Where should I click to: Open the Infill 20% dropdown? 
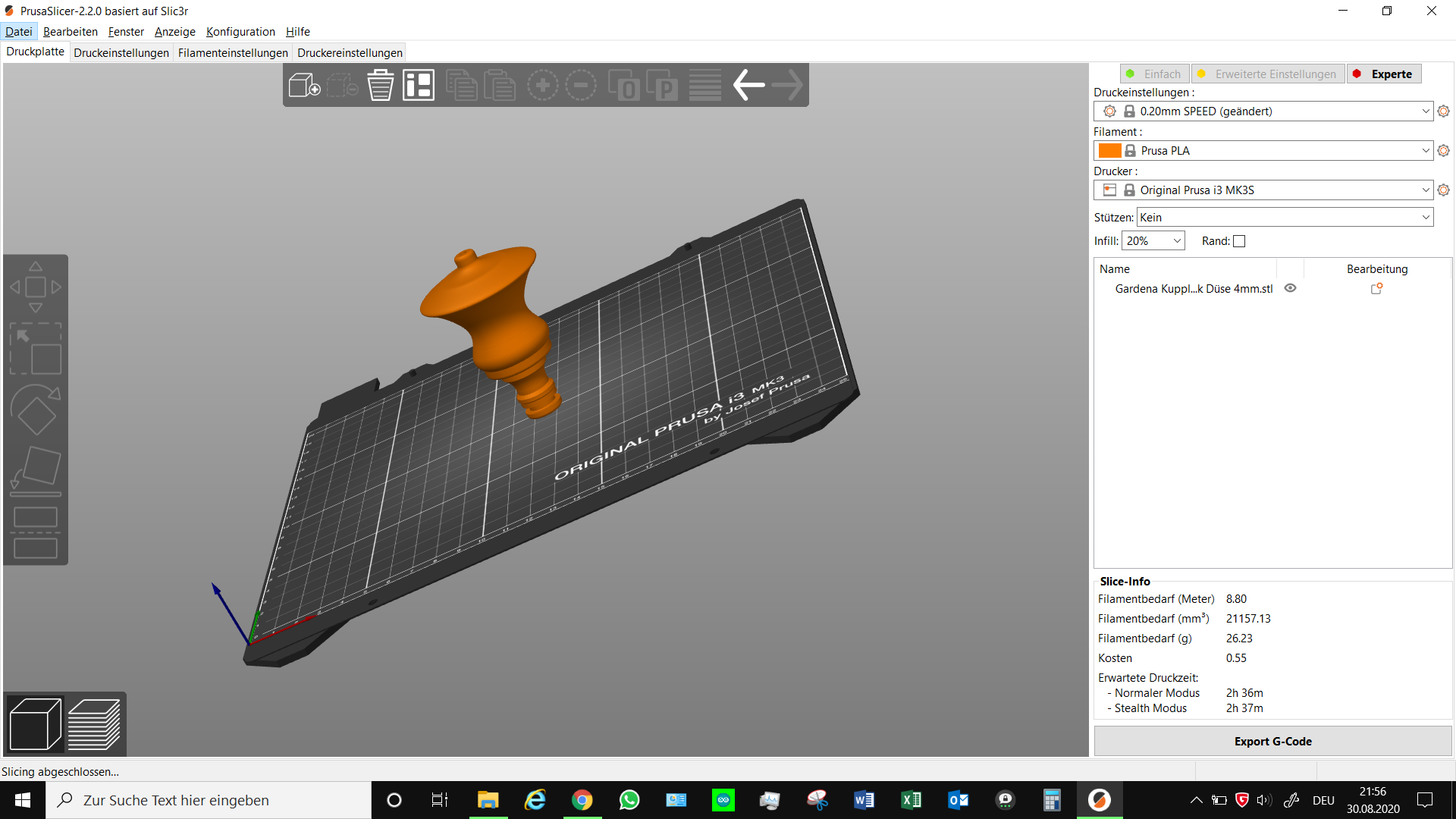[x=1153, y=241]
